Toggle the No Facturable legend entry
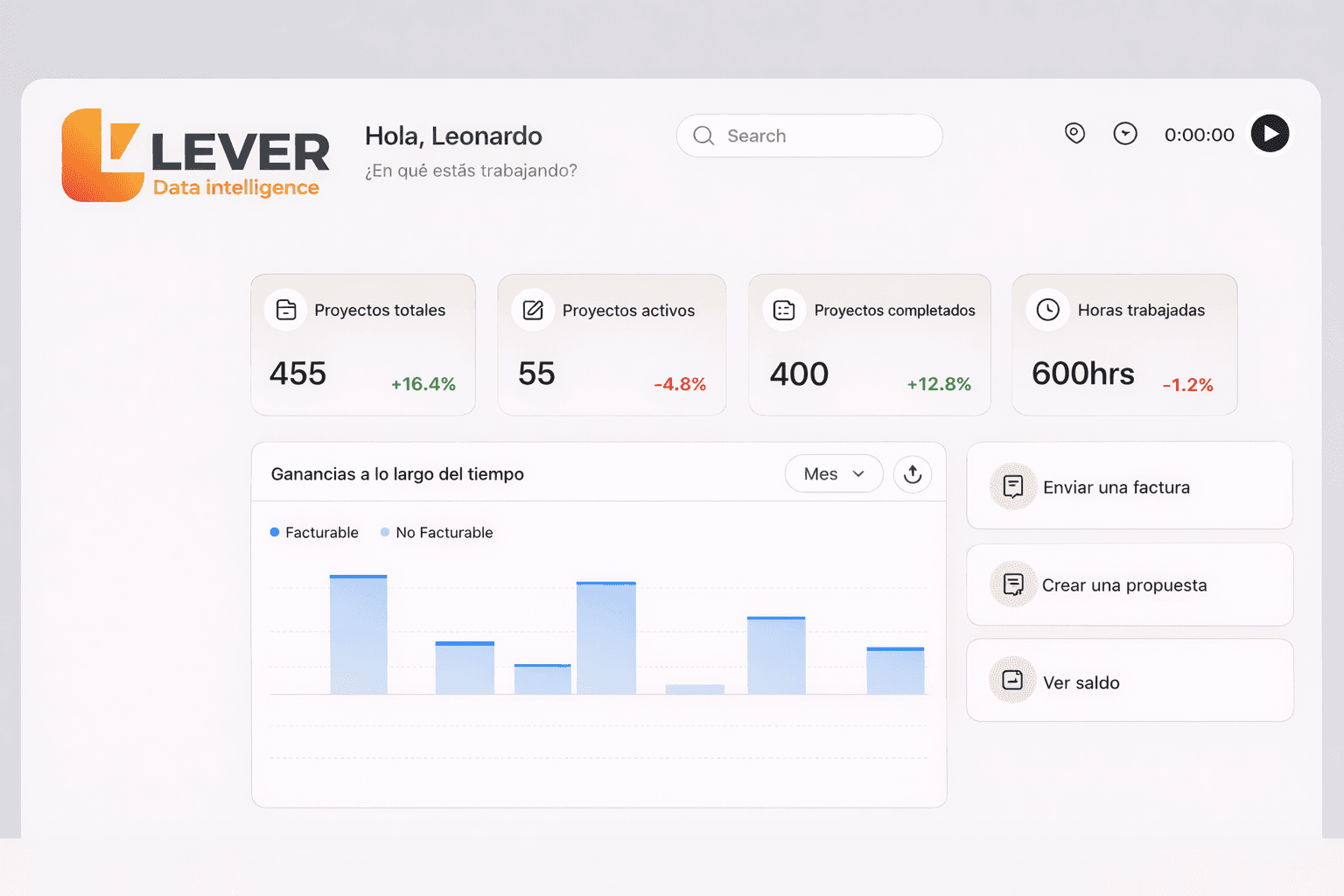This screenshot has width=1344, height=896. [437, 532]
